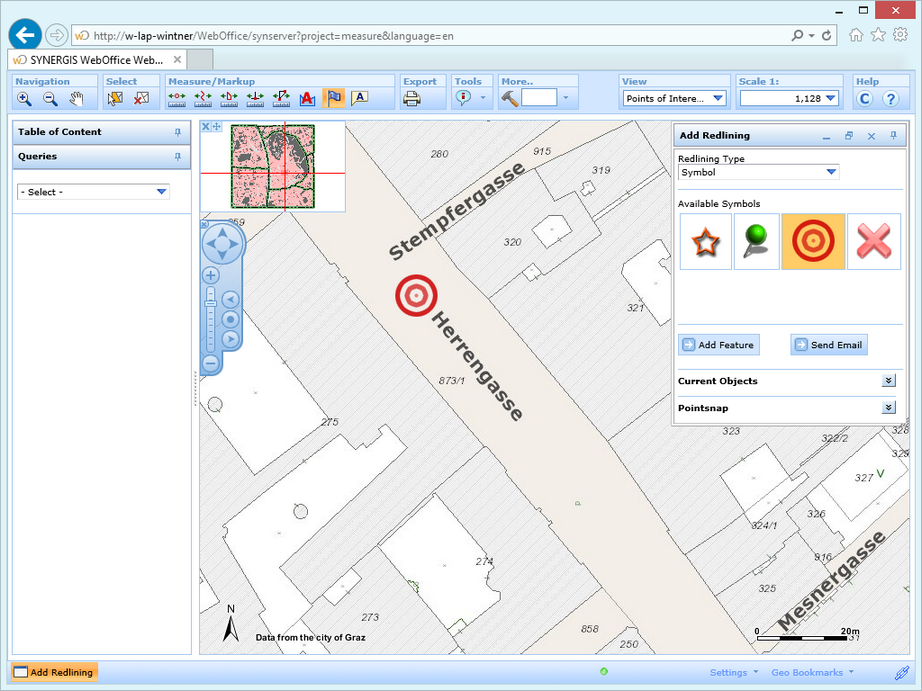The height and width of the screenshot is (691, 922).
Task: Open the Print export tool
Action: [x=413, y=99]
